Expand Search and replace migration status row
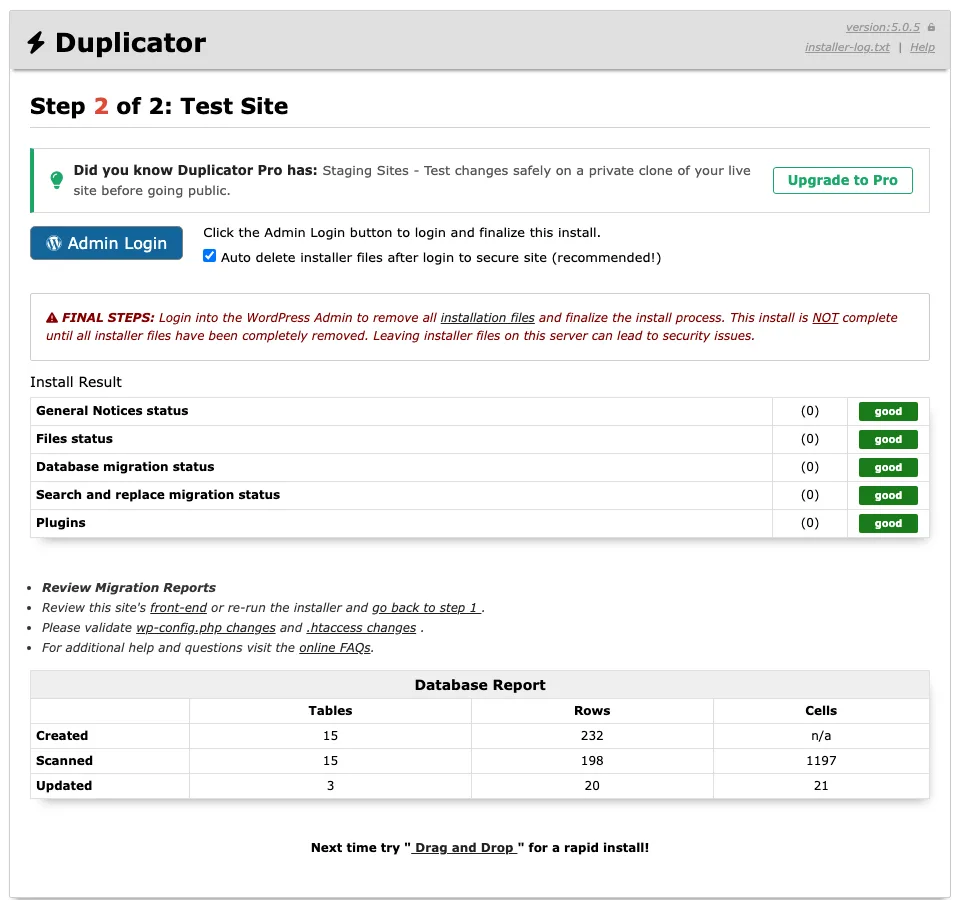Image resolution: width=960 pixels, height=900 pixels. pyautogui.click(x=479, y=495)
